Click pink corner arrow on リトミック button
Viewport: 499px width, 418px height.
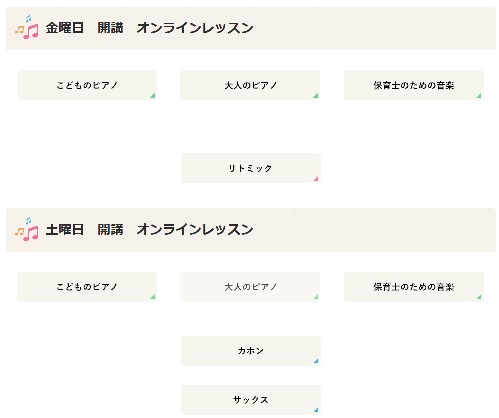click(316, 179)
